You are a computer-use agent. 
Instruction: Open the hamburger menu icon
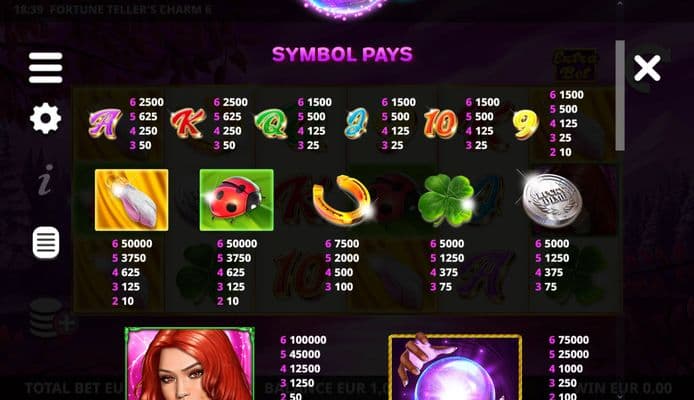click(x=46, y=68)
